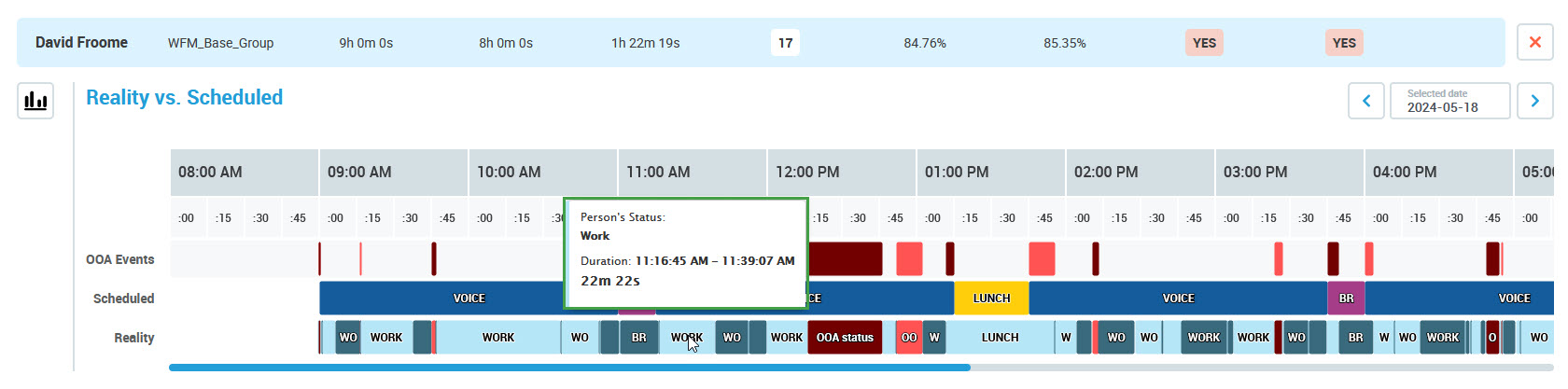Open the bar chart statistics icon
1568x389 pixels.
35,101
